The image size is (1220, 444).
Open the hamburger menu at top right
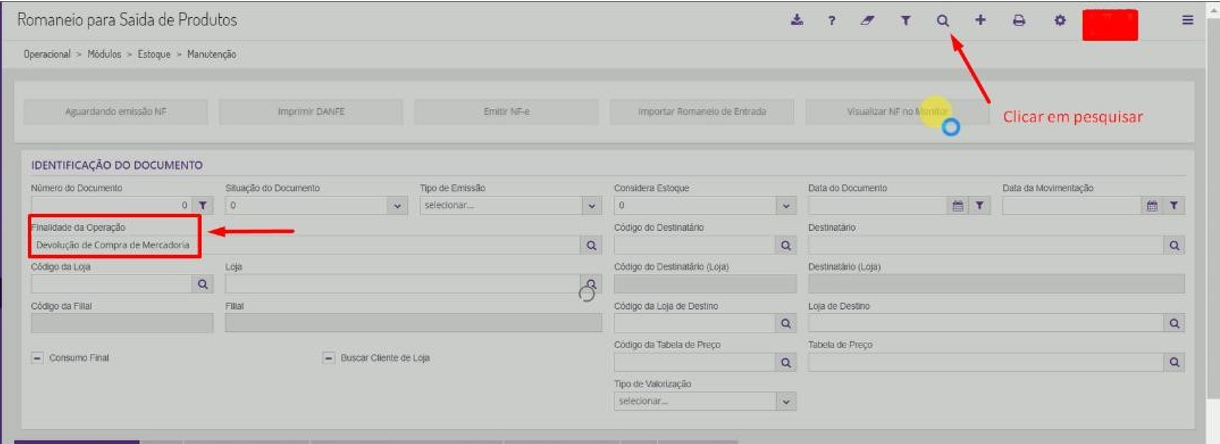click(1188, 20)
